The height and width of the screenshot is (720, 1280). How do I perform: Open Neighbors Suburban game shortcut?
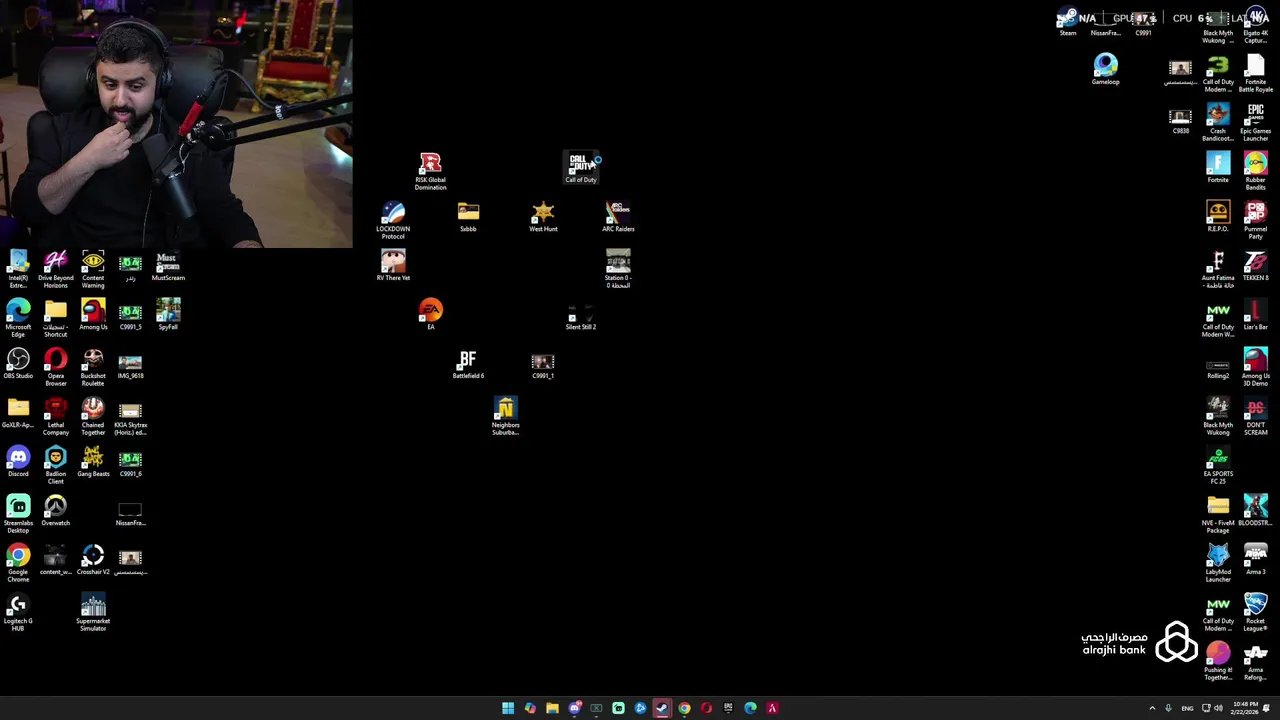(x=506, y=417)
